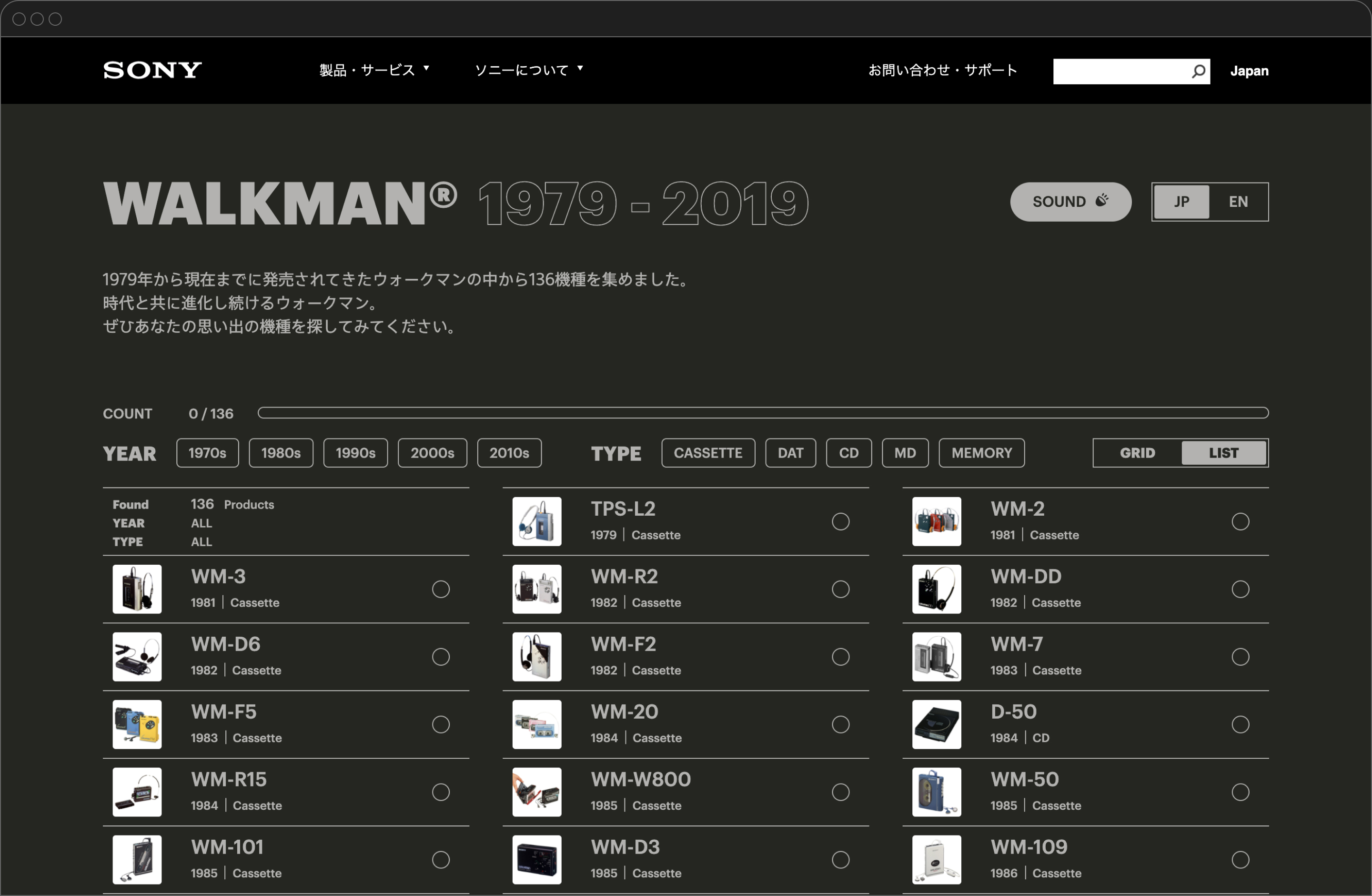
Task: Filter type by MD
Action: pyautogui.click(x=905, y=453)
